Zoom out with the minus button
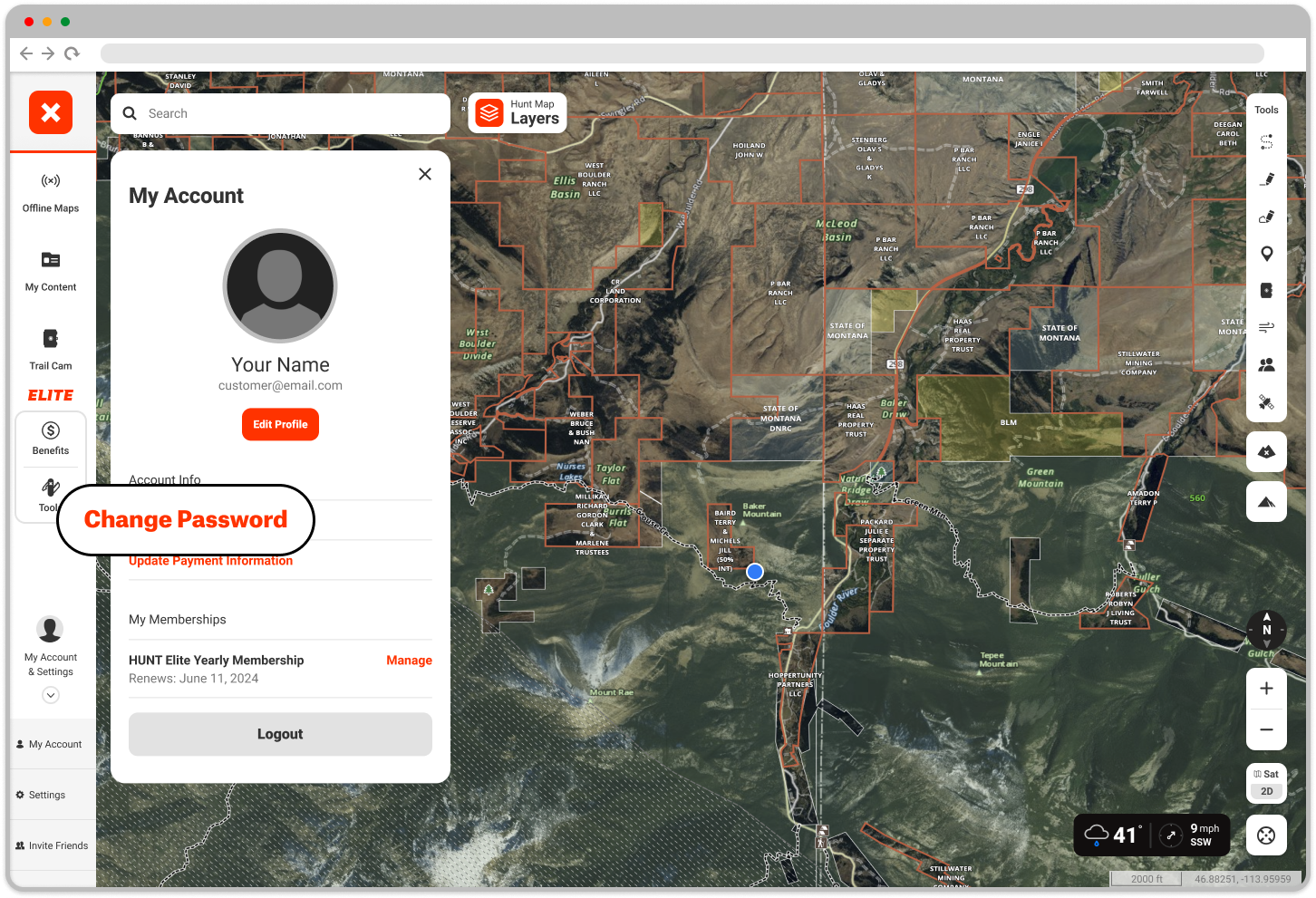1316x898 pixels. (x=1267, y=729)
